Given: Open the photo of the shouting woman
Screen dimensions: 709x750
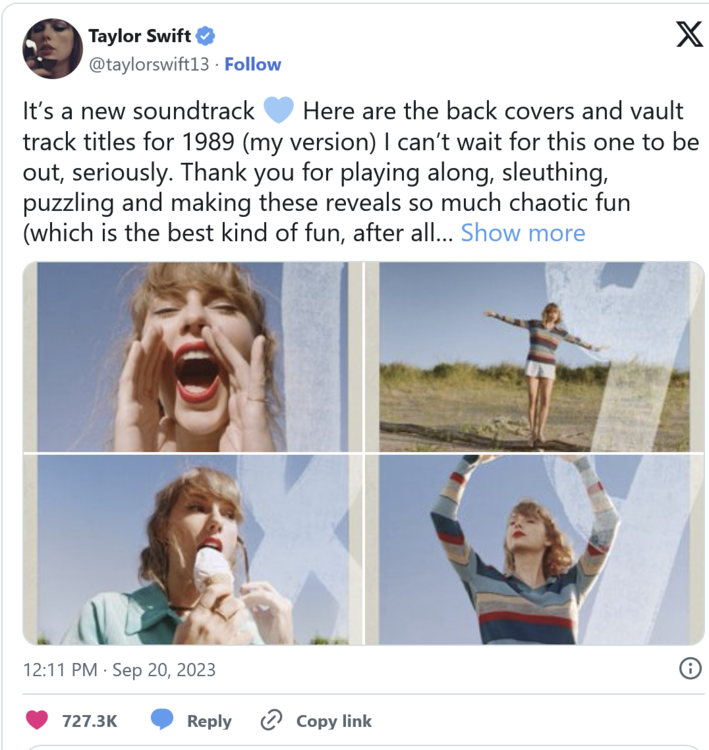Looking at the screenshot, I should 192,356.
